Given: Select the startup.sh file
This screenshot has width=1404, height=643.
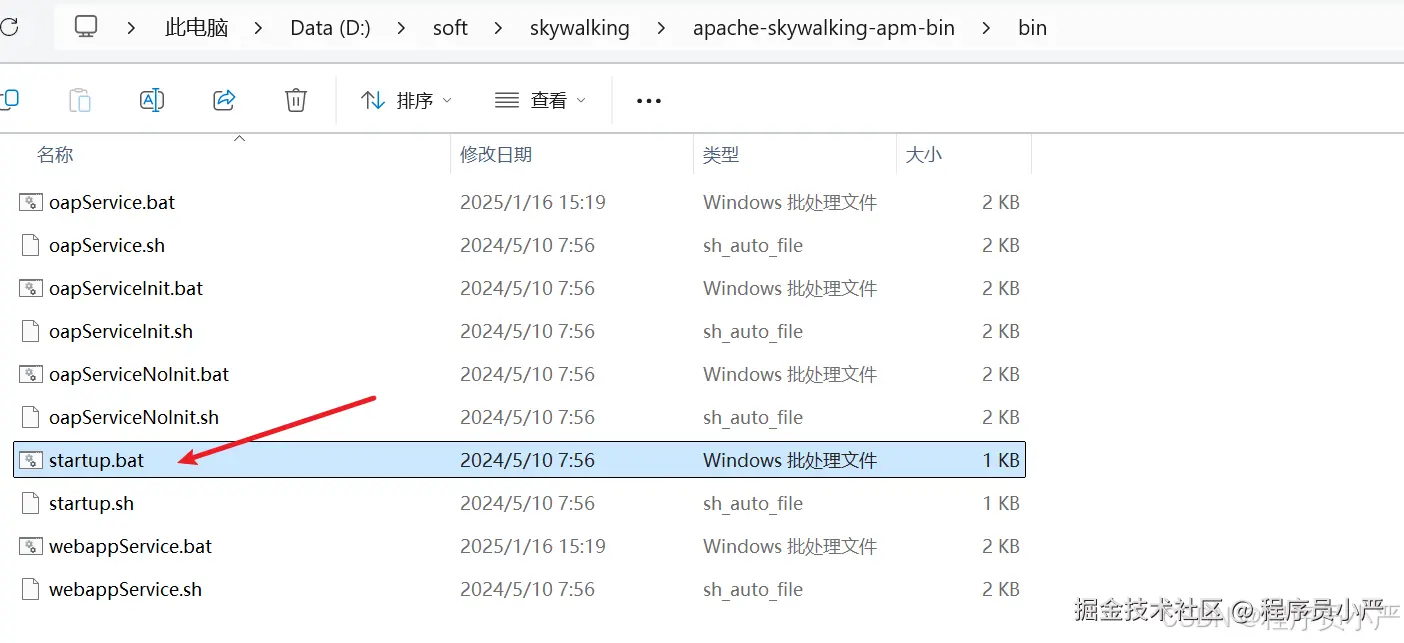Looking at the screenshot, I should [91, 503].
